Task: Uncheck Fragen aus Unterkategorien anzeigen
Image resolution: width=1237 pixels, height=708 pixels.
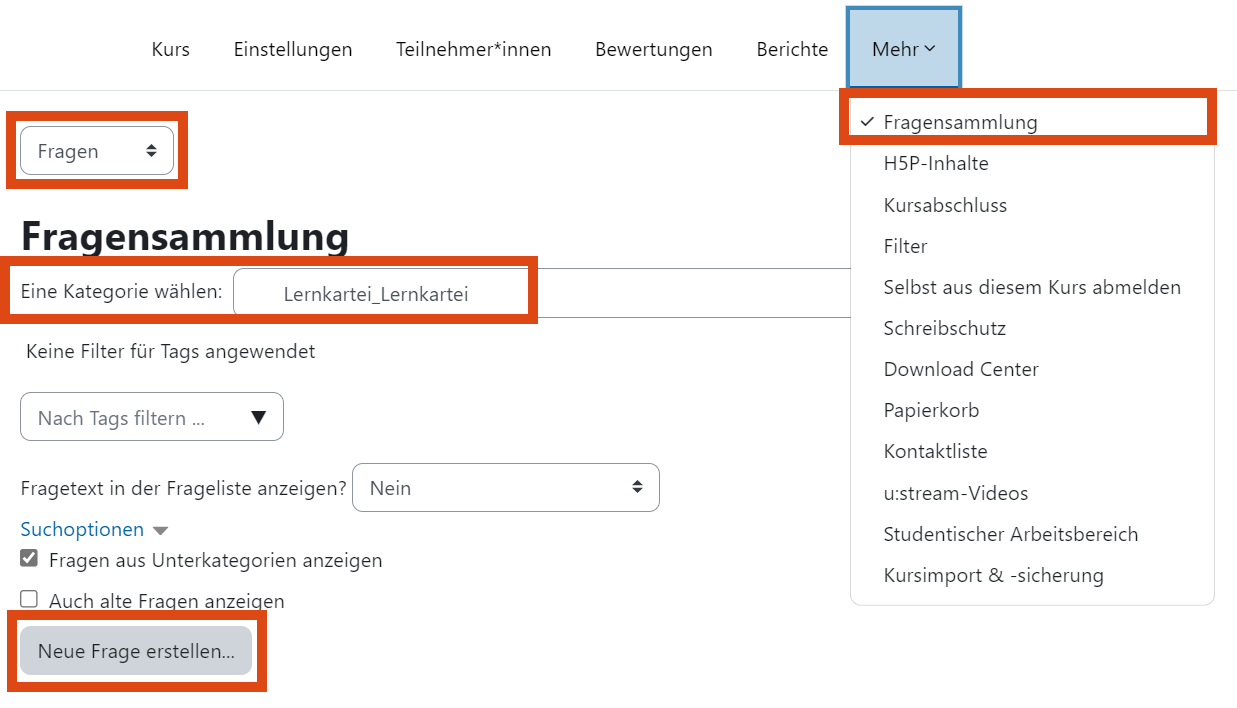Action: coord(29,558)
